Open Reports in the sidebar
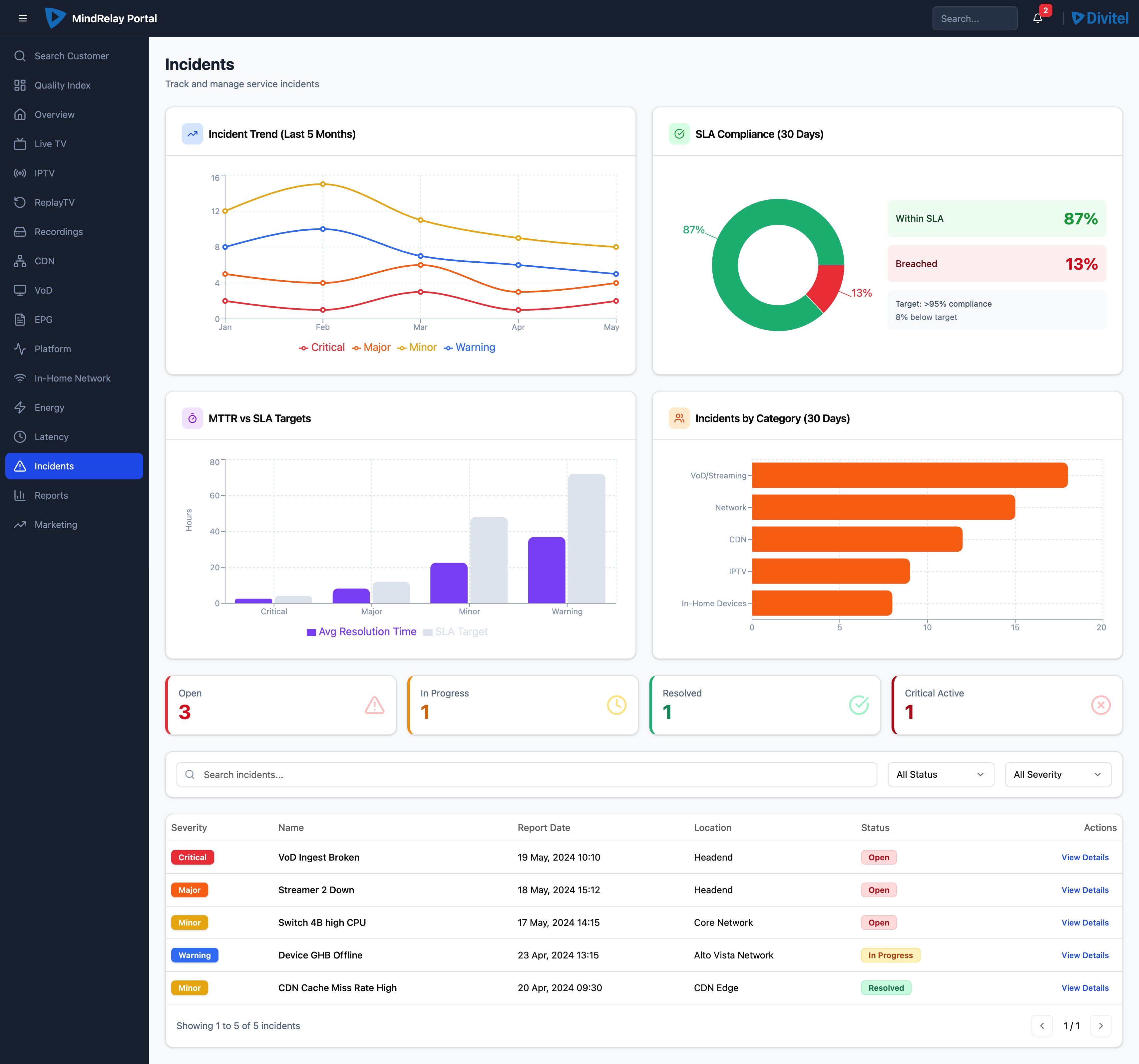1139x1064 pixels. 51,495
